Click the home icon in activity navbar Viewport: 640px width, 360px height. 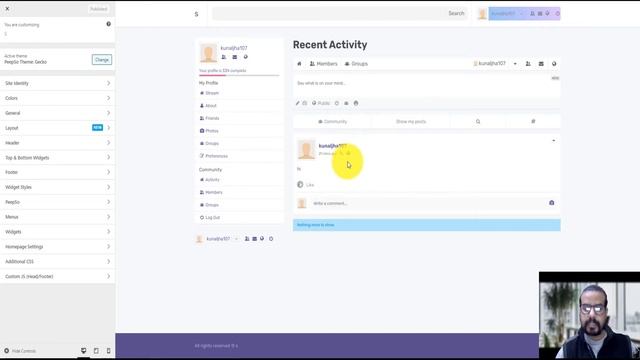click(x=299, y=64)
